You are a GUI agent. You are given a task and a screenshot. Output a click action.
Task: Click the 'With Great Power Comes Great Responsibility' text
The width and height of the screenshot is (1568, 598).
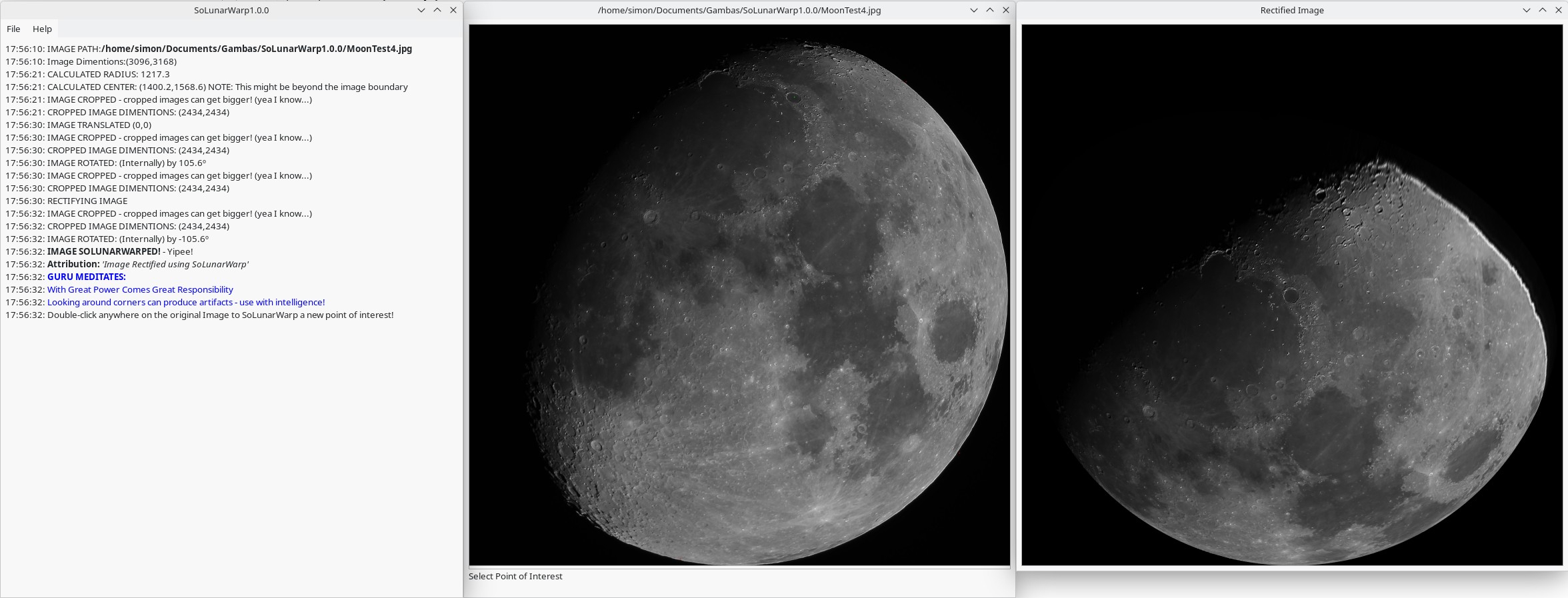click(140, 289)
